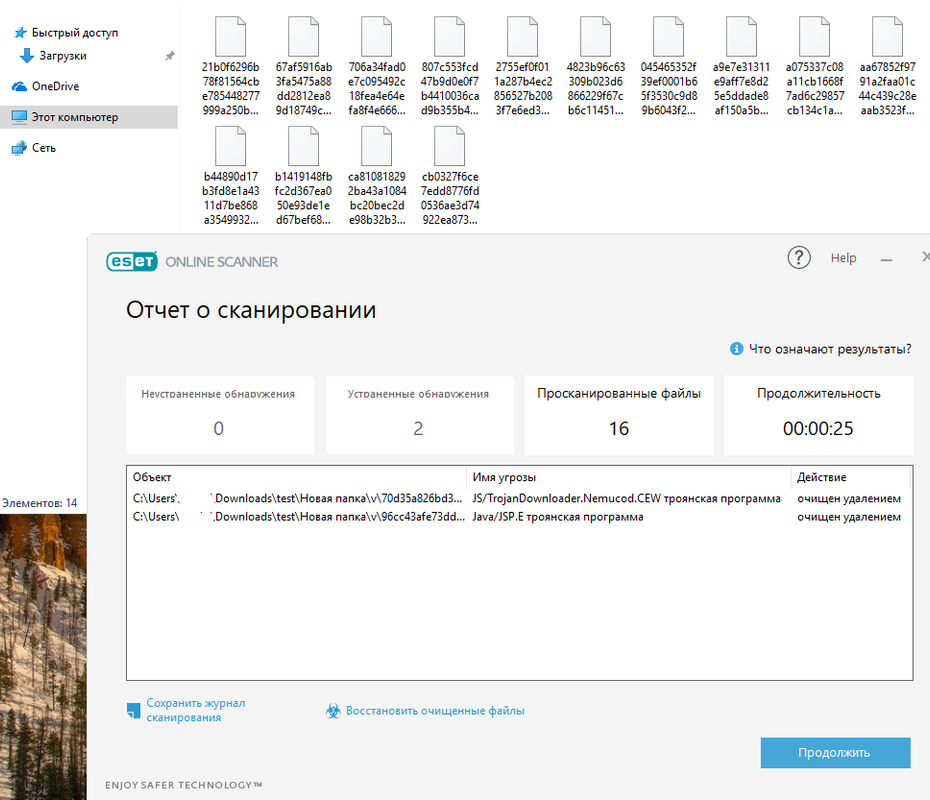Select file icon 67af5916ab in Explorer
Screen dimensions: 930x800
click(303, 36)
